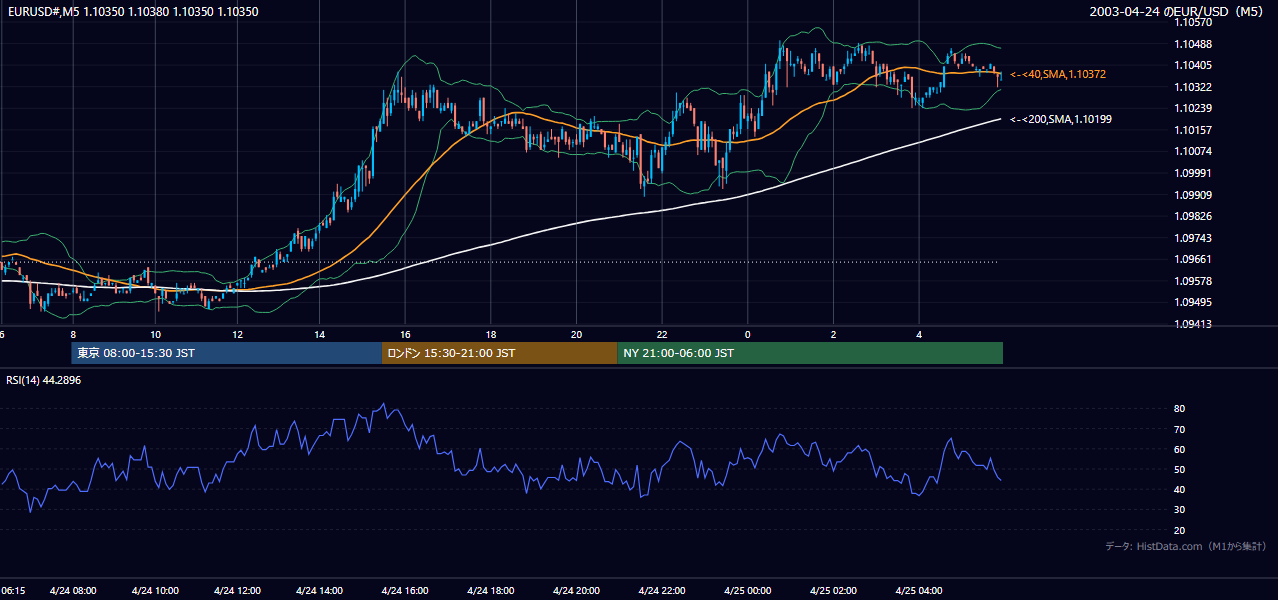1278x600 pixels.
Task: Click RSI scale value 30
Action: [1180, 510]
